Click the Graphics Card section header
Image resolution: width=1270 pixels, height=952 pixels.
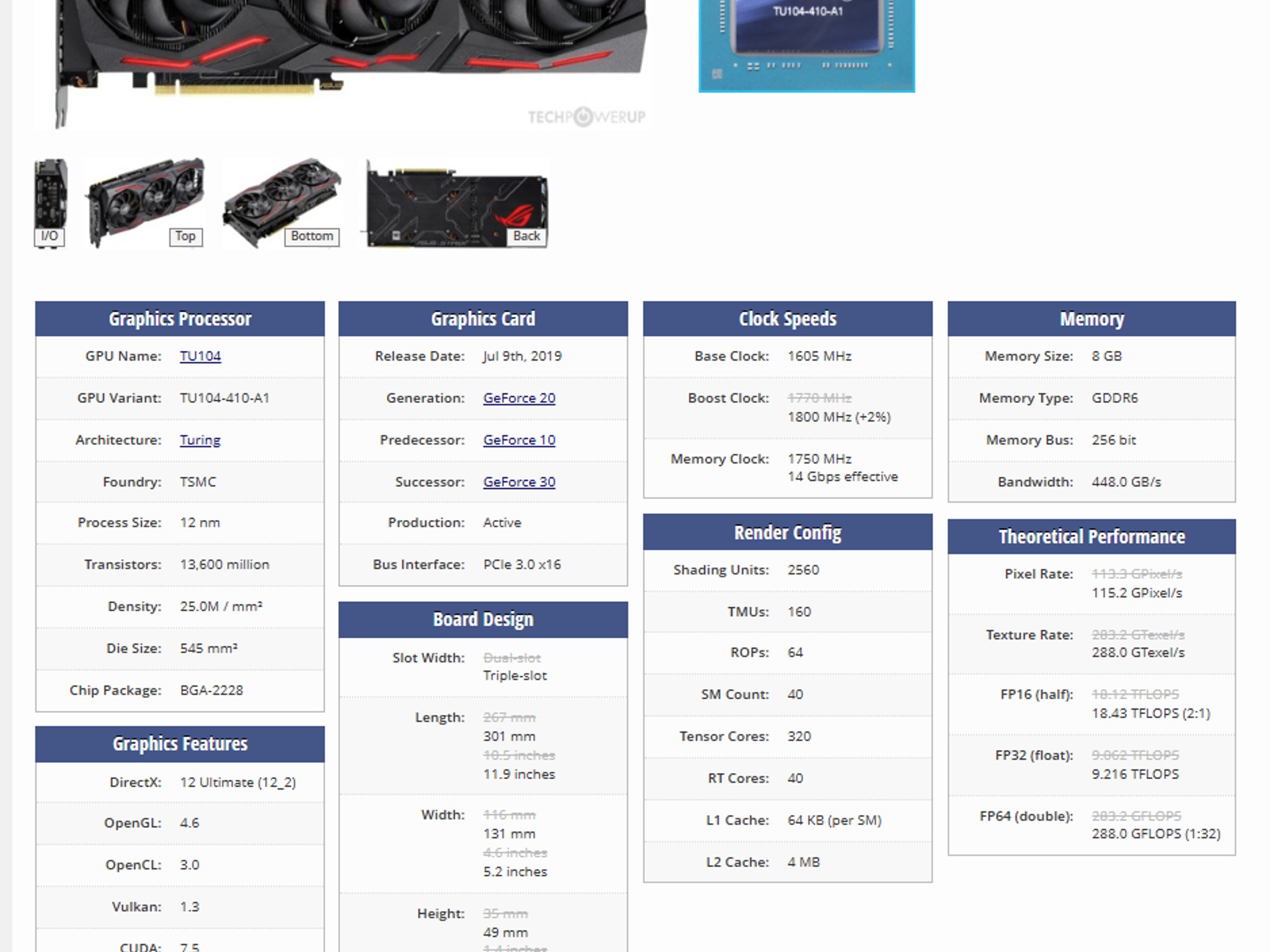[x=483, y=319]
